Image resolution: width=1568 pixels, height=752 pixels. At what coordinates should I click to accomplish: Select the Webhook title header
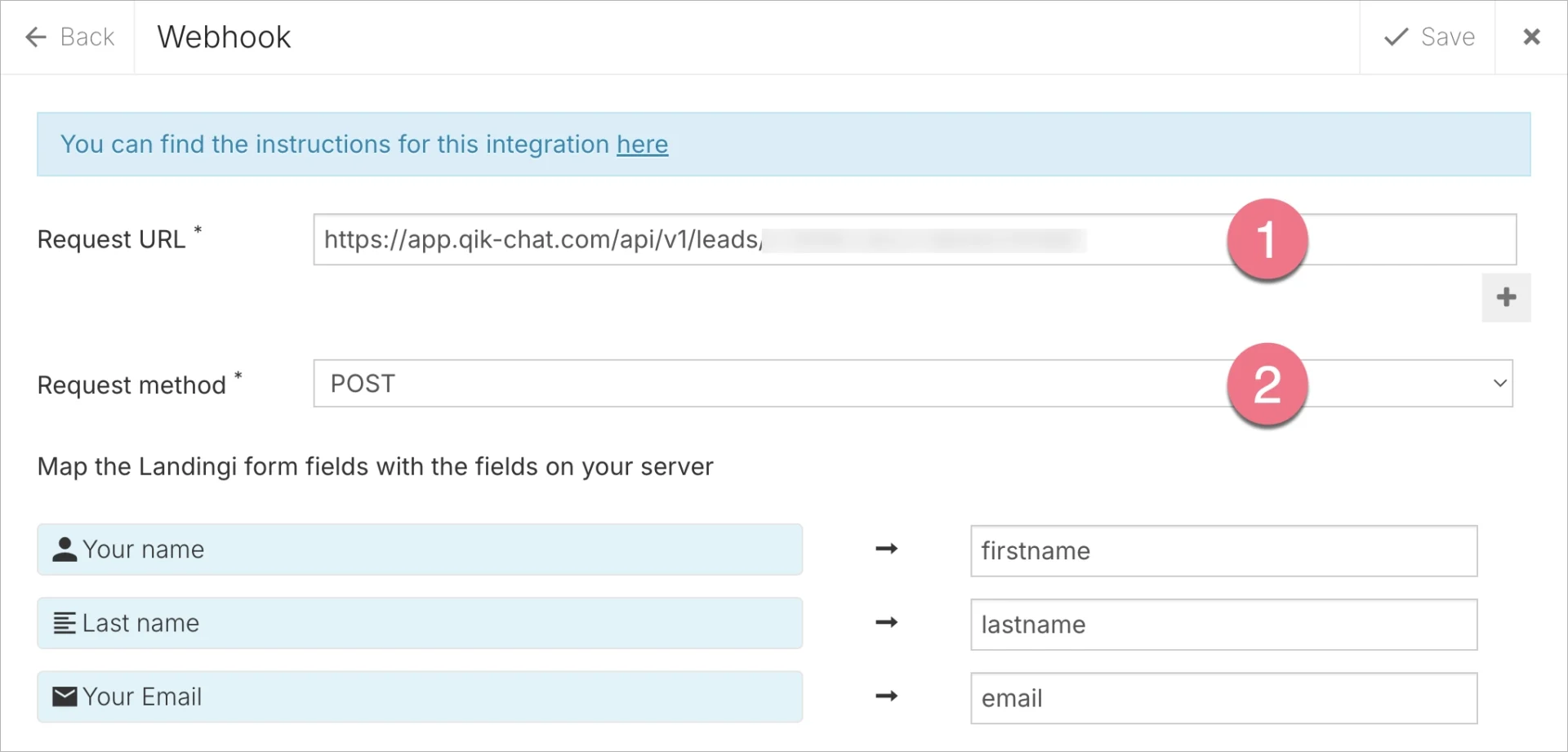pos(223,37)
